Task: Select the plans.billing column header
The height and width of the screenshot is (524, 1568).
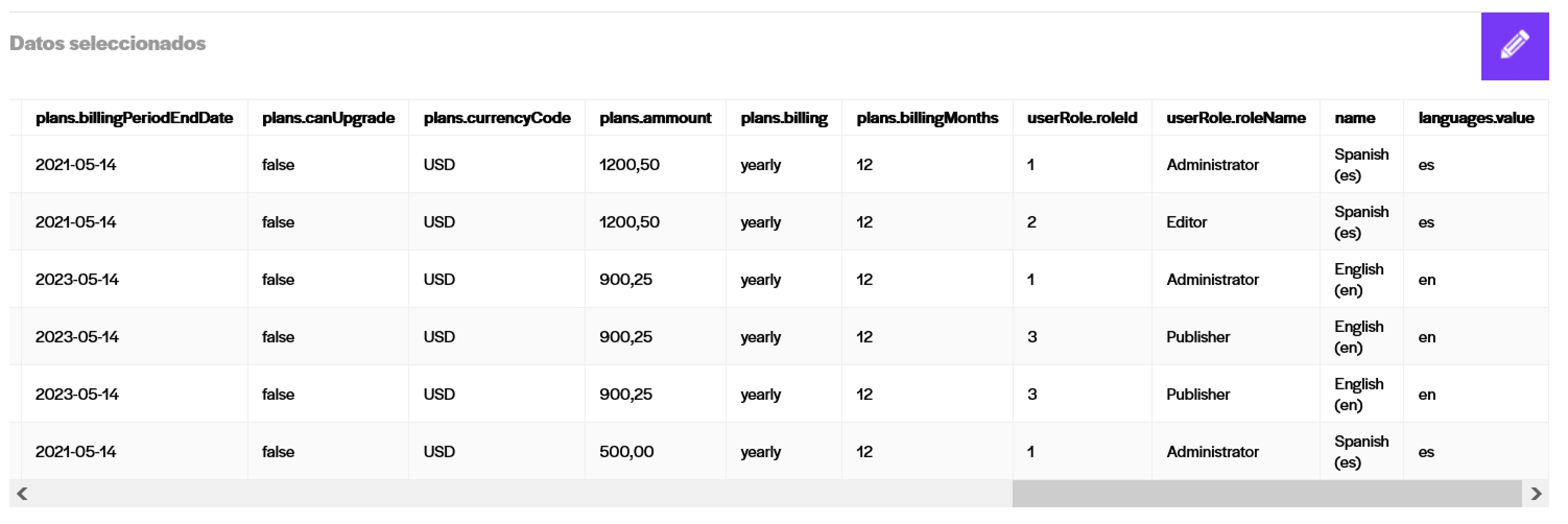Action: [783, 117]
